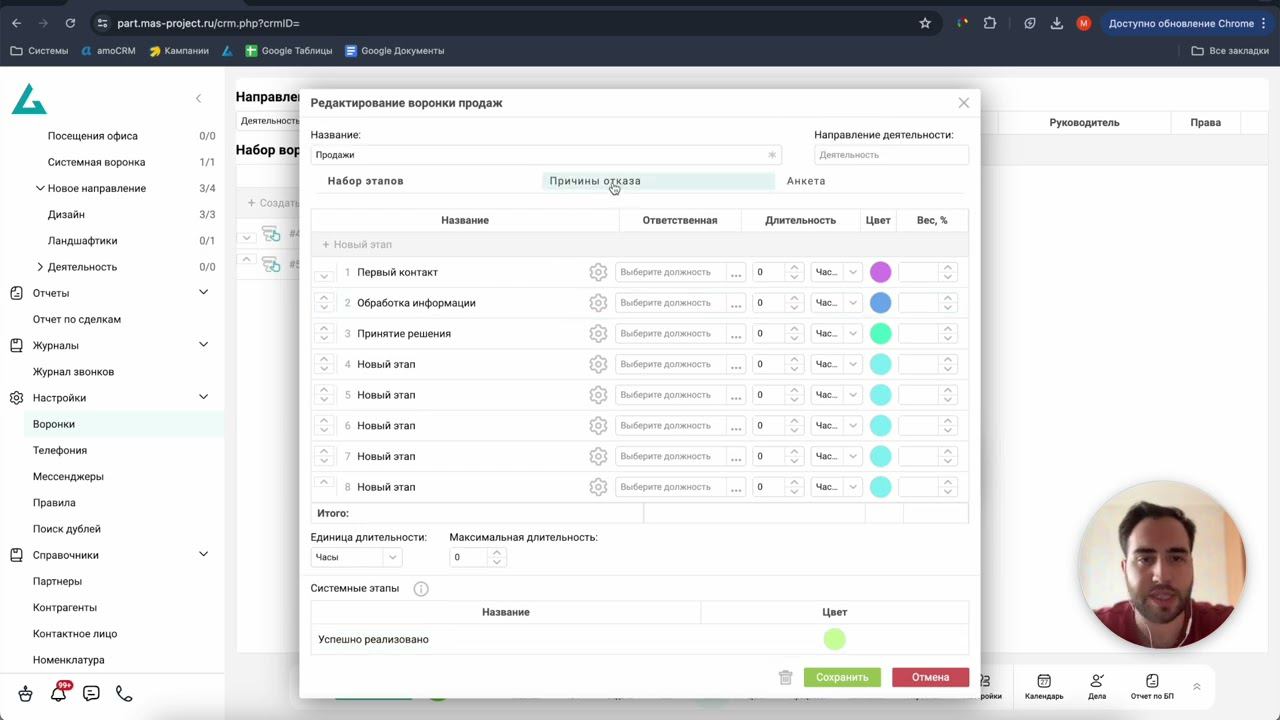
Task: Click Выберите должность field for Первый контакт
Action: (x=670, y=272)
